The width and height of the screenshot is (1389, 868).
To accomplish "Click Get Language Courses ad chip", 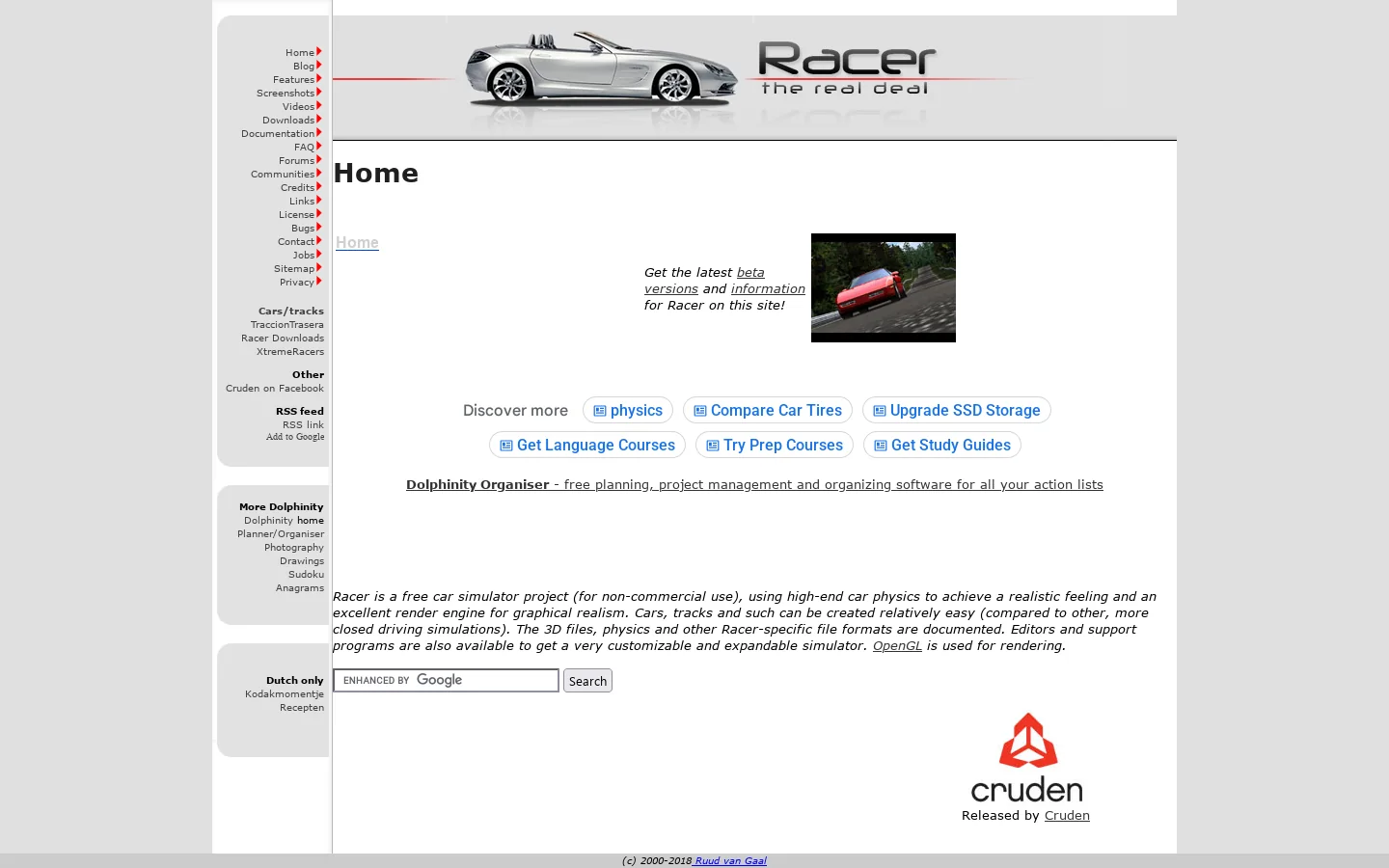I will (587, 446).
